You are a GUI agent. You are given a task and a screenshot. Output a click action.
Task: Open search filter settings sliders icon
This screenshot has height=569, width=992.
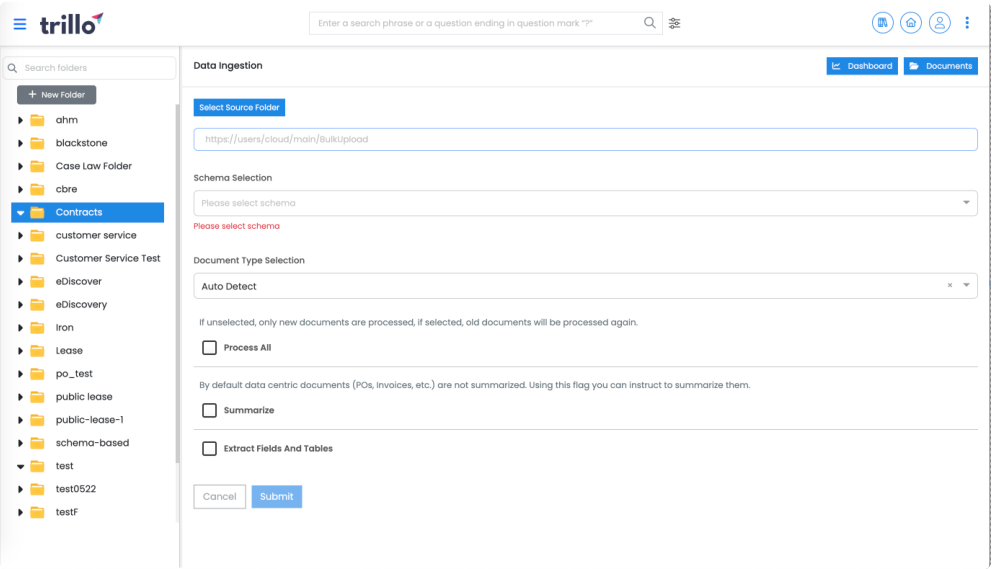pos(674,23)
